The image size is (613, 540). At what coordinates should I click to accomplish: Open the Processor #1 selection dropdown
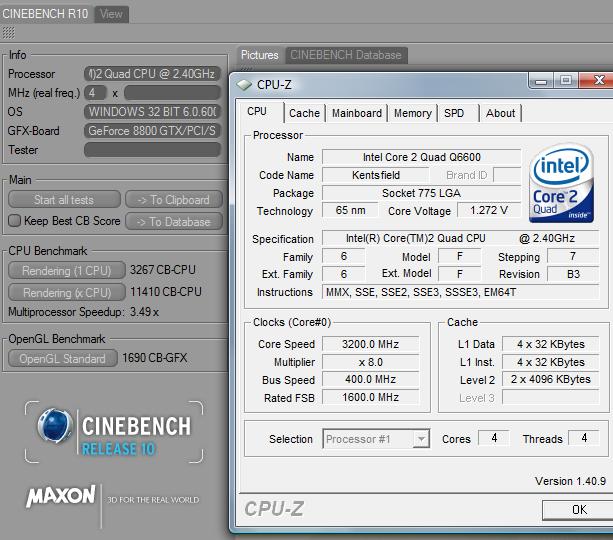click(376, 439)
